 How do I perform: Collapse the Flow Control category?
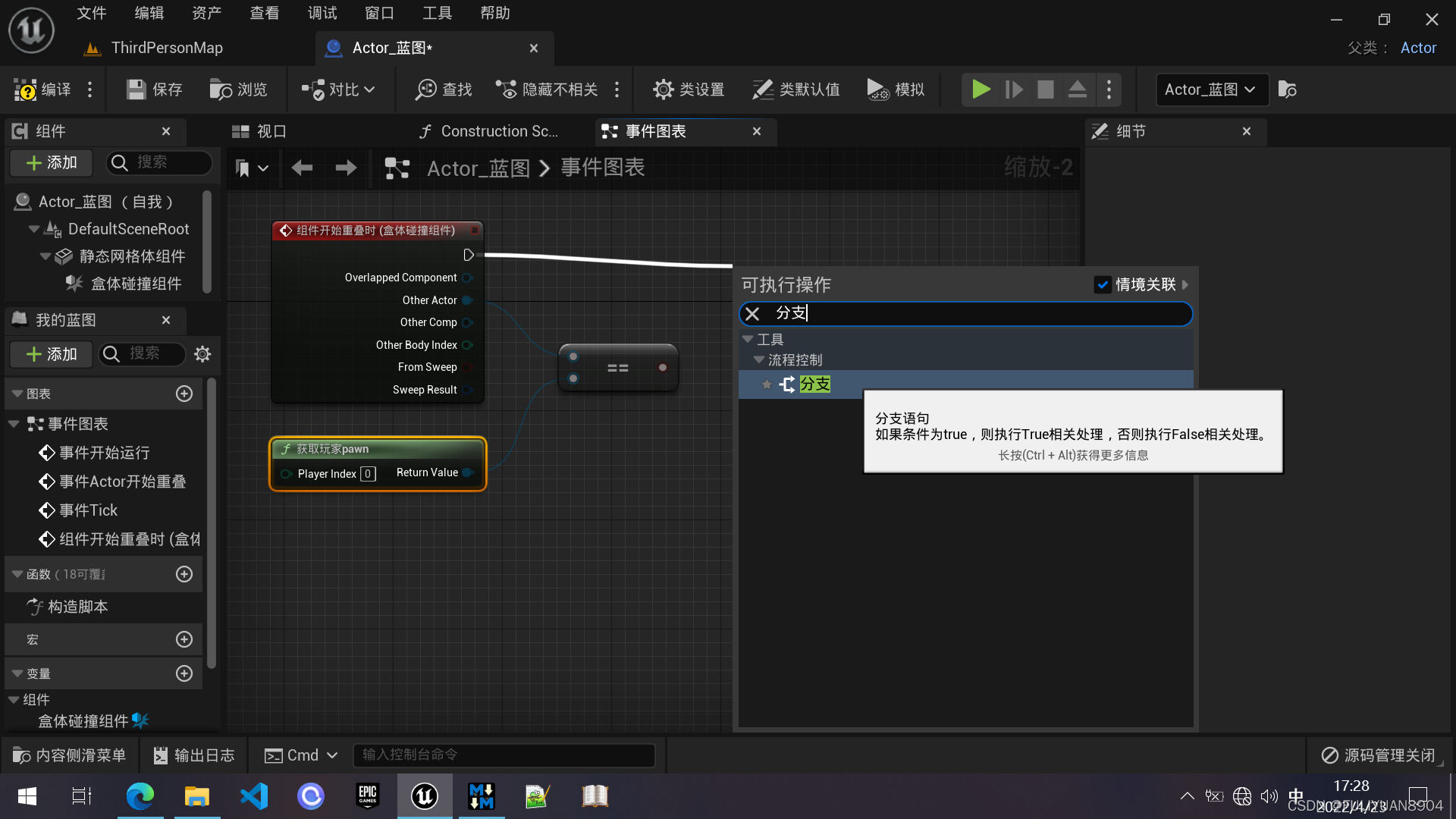click(759, 360)
